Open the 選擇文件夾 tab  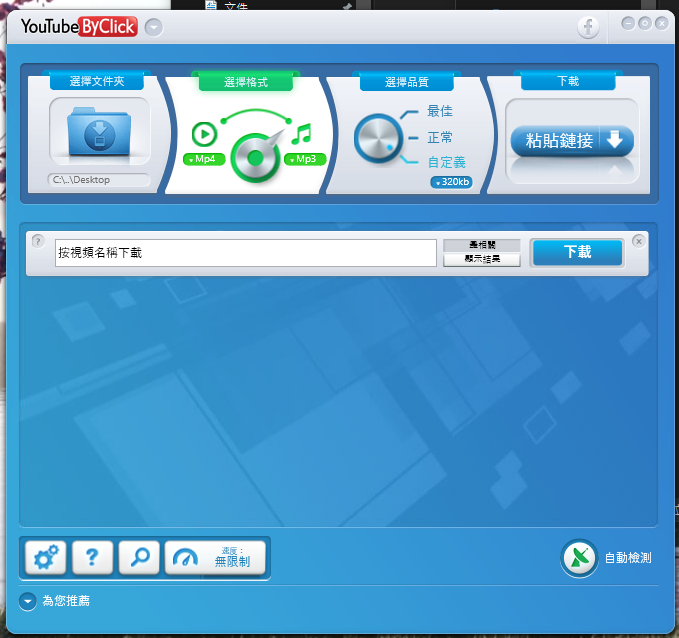[97, 81]
